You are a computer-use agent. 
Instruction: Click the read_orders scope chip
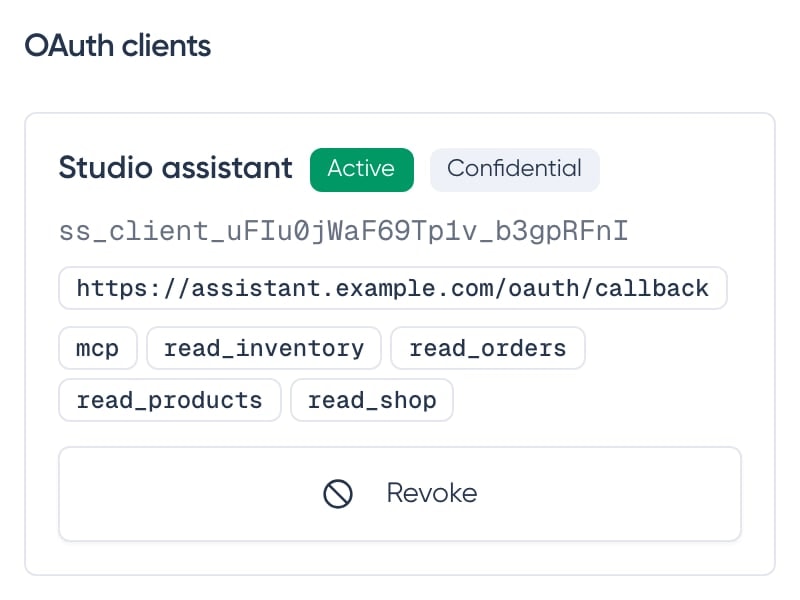(x=488, y=348)
